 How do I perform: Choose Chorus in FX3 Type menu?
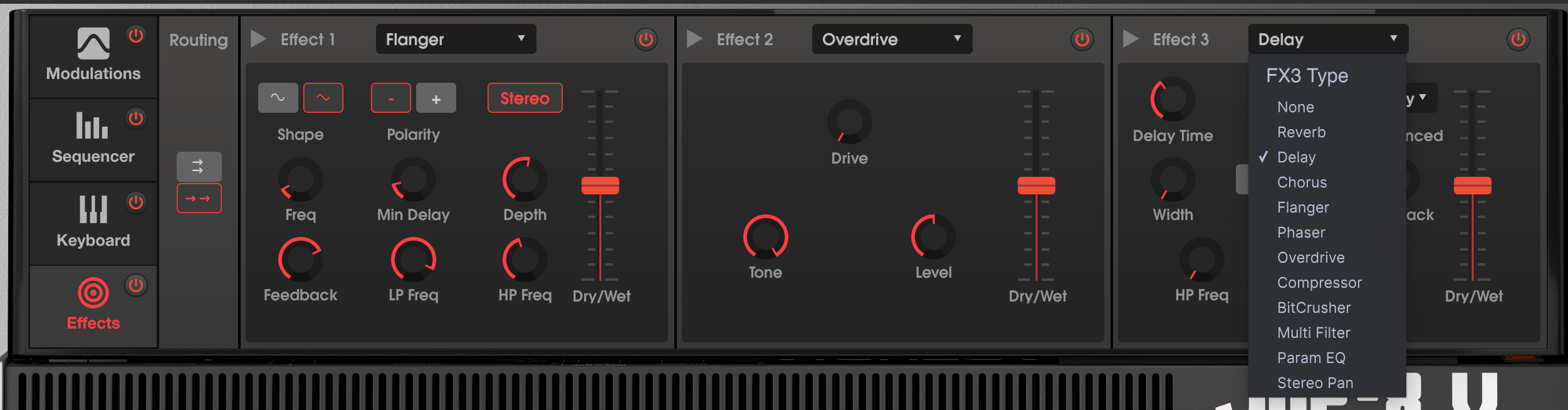coord(1327,182)
